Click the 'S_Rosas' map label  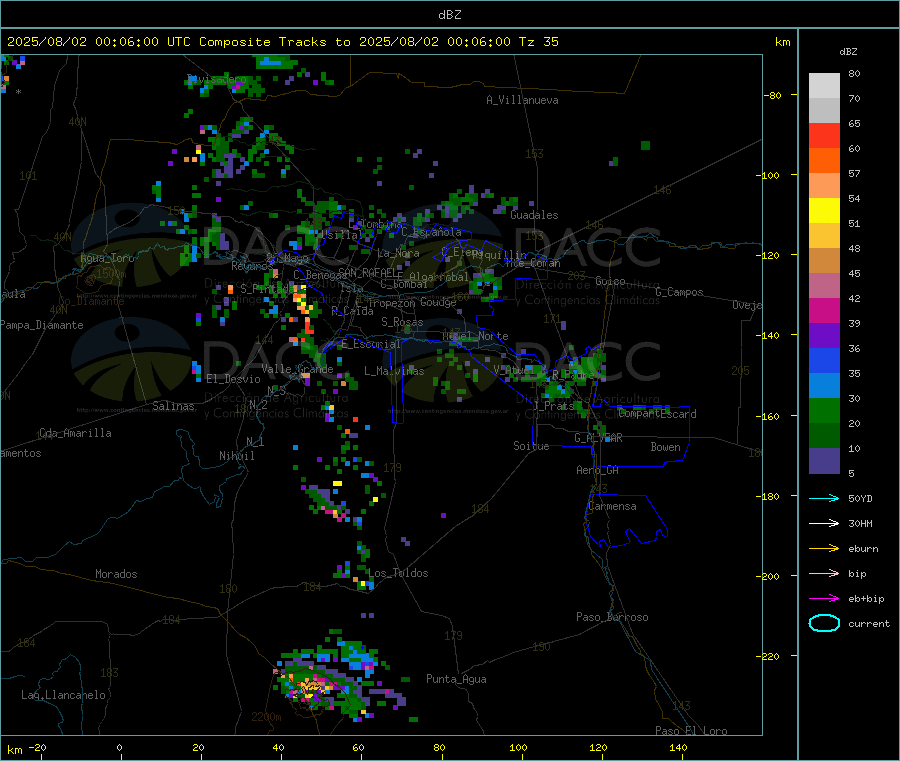coord(402,322)
